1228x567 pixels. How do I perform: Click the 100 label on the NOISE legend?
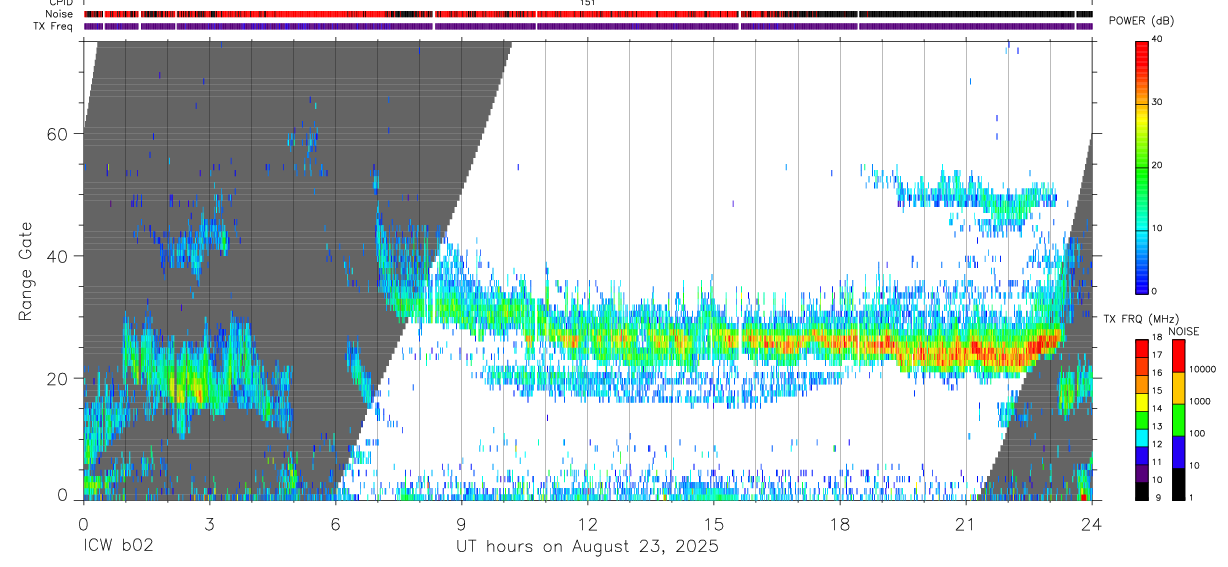coord(1197,433)
